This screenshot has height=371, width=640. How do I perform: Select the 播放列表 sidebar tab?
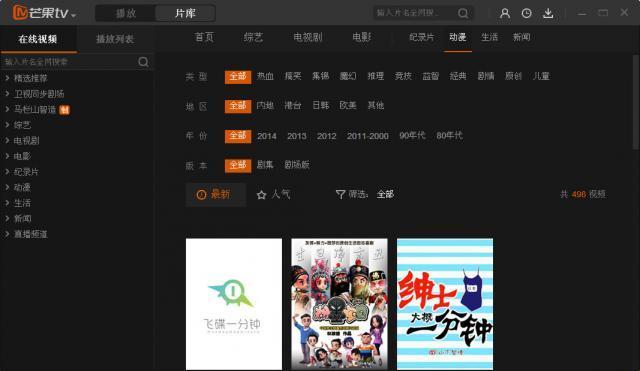click(115, 39)
